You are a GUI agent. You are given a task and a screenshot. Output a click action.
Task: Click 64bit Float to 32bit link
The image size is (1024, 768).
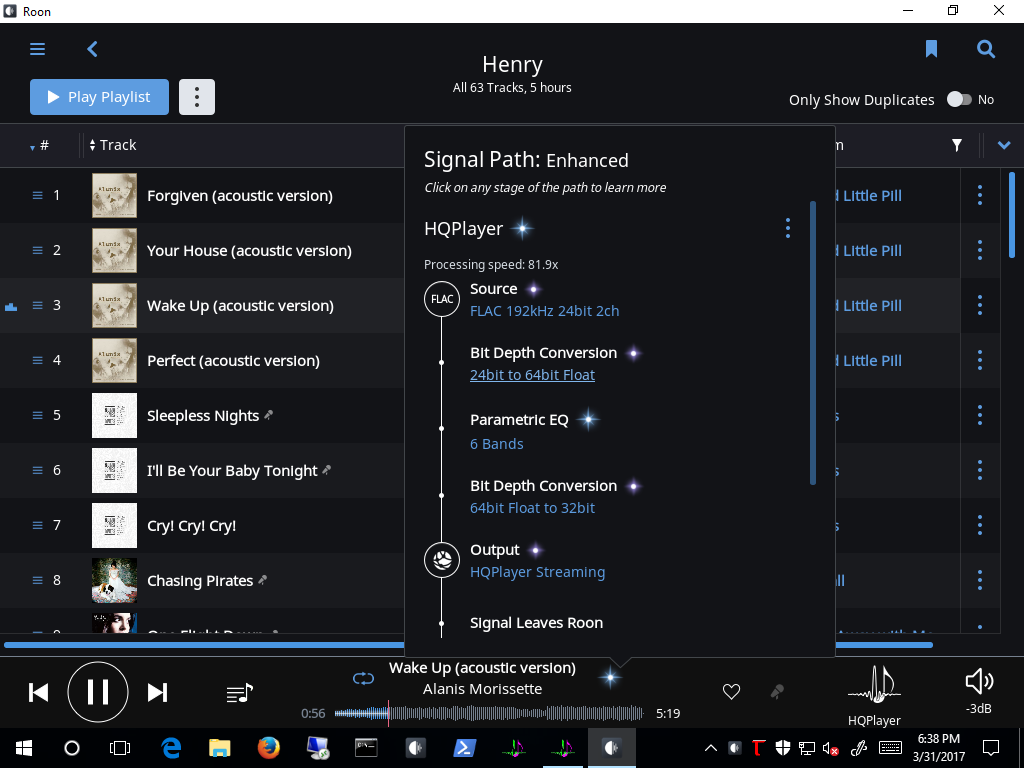pyautogui.click(x=532, y=508)
